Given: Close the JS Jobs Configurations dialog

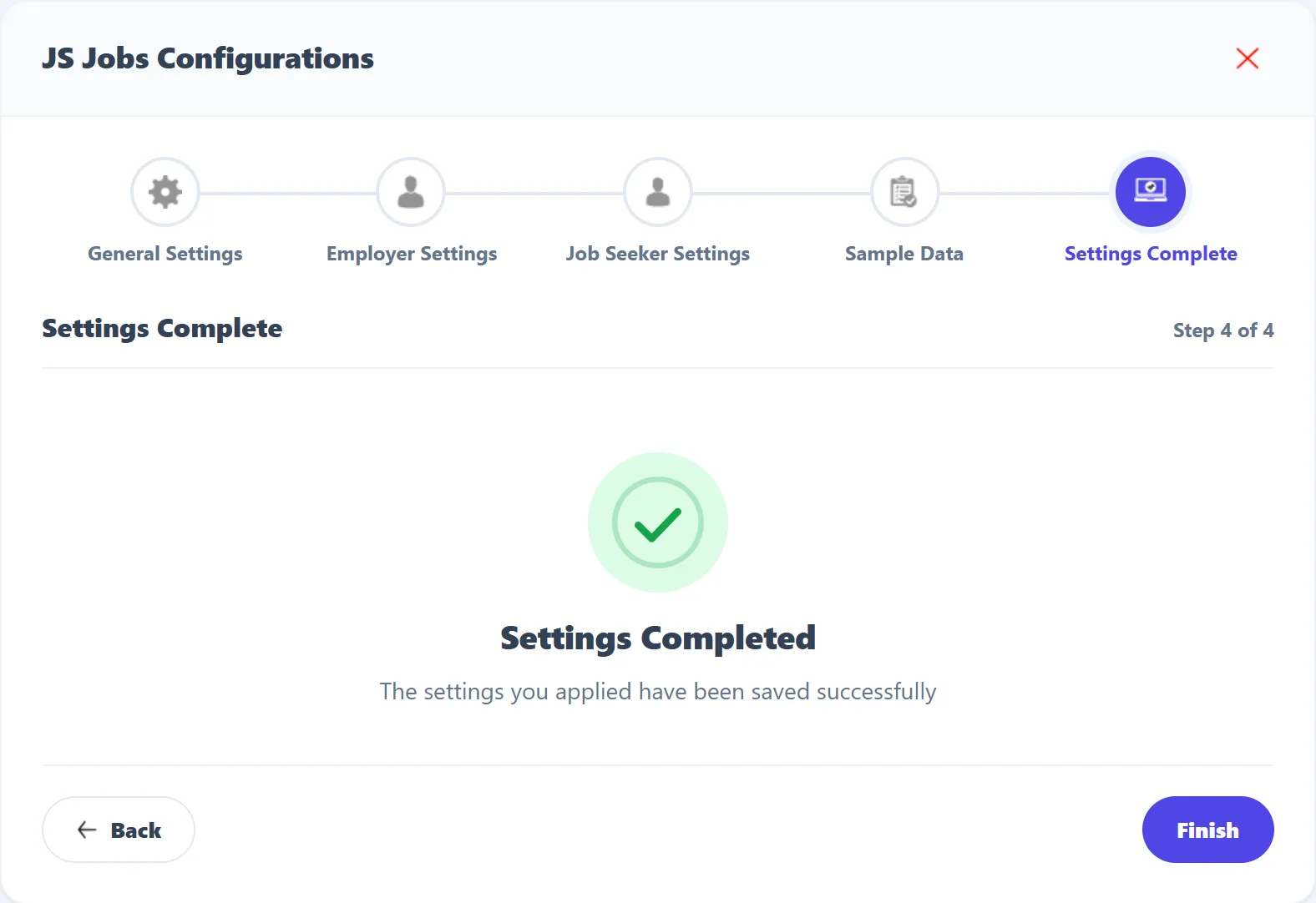Looking at the screenshot, I should 1248,58.
